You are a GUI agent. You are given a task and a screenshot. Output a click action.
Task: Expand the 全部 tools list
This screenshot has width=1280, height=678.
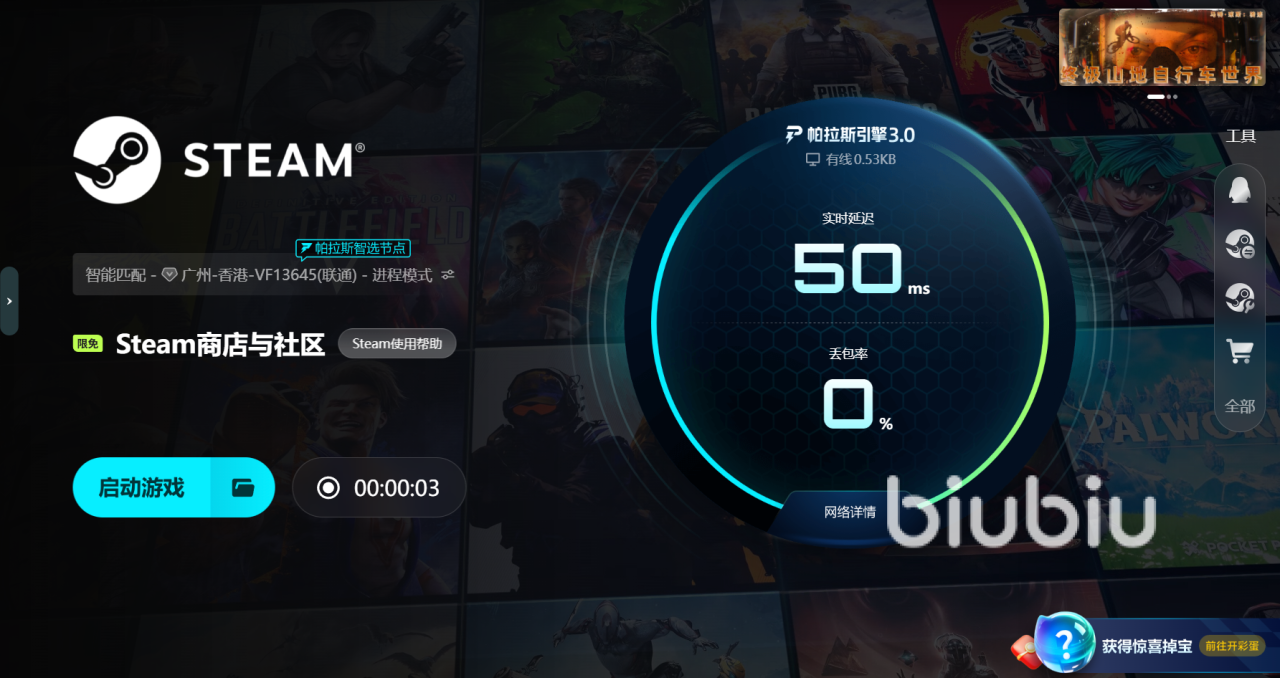(1240, 406)
